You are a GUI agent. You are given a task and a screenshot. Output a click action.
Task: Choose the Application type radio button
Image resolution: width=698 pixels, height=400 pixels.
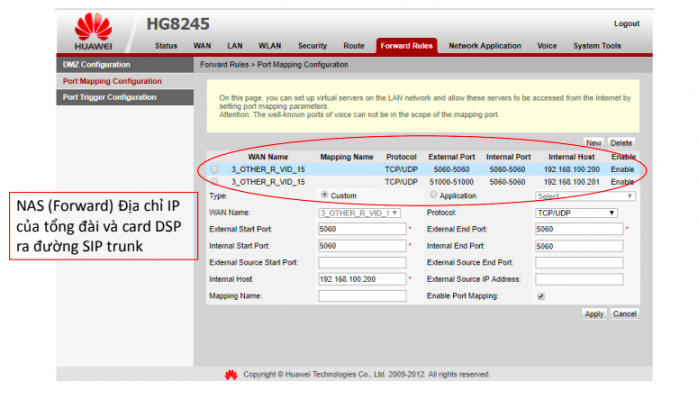(x=432, y=196)
